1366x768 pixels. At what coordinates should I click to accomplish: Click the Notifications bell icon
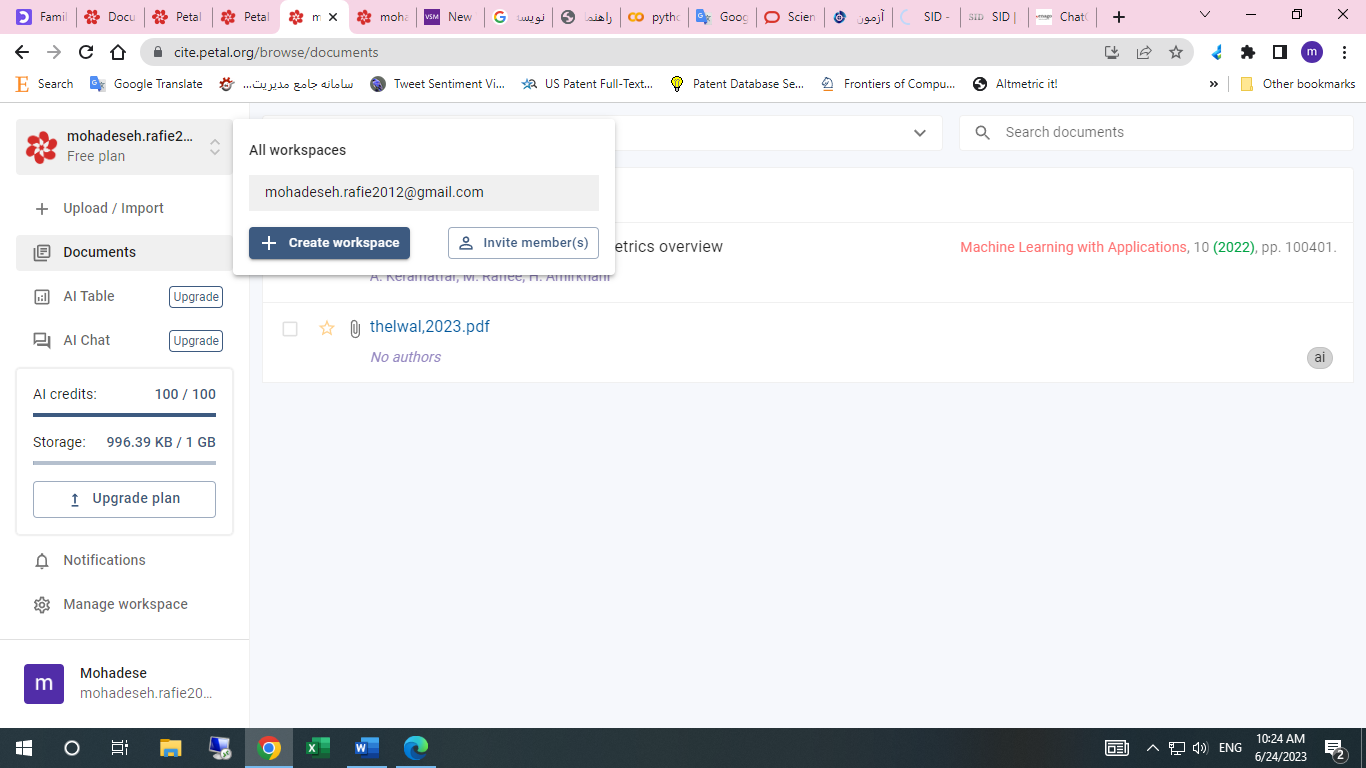click(x=42, y=561)
